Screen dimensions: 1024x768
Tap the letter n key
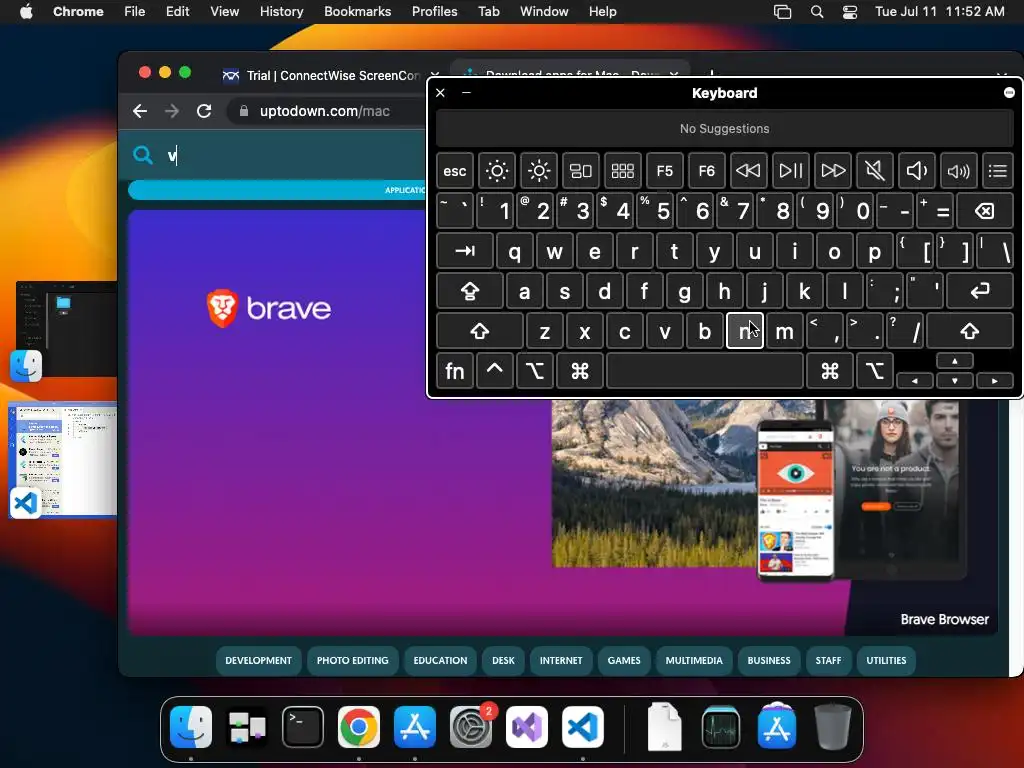(x=744, y=331)
